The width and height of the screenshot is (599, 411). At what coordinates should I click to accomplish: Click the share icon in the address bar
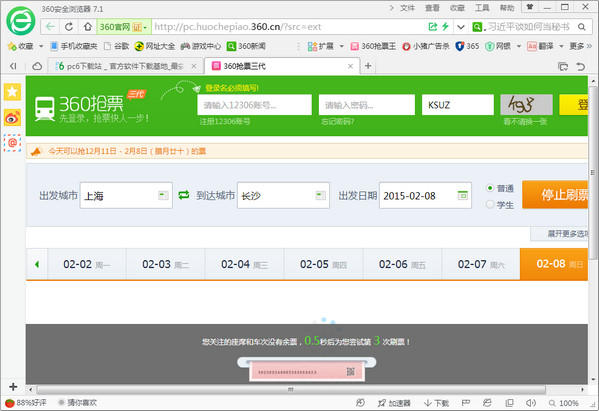433,27
